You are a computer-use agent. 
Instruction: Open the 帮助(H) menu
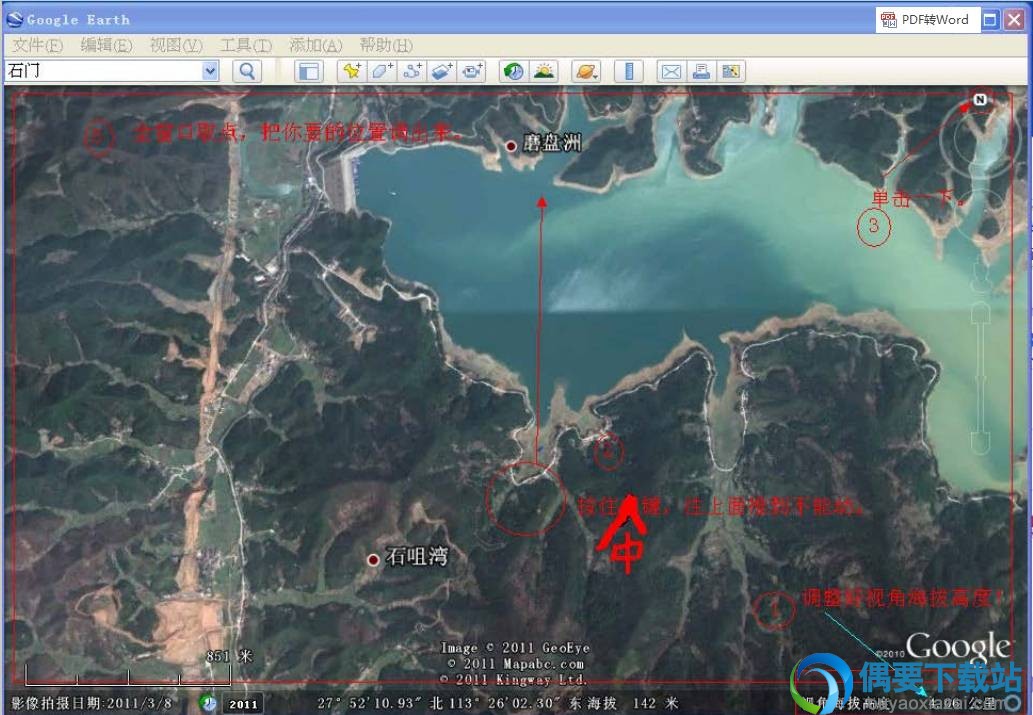tap(386, 45)
